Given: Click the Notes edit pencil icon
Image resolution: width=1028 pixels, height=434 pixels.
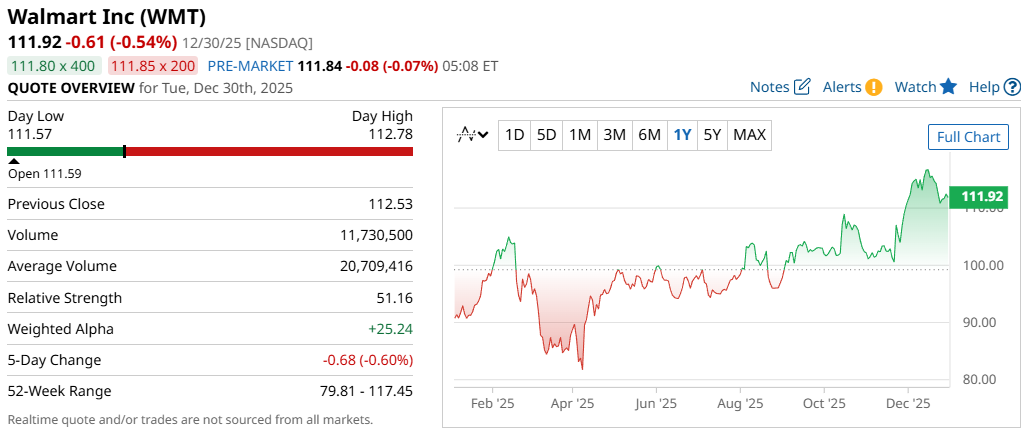Looking at the screenshot, I should 802,87.
